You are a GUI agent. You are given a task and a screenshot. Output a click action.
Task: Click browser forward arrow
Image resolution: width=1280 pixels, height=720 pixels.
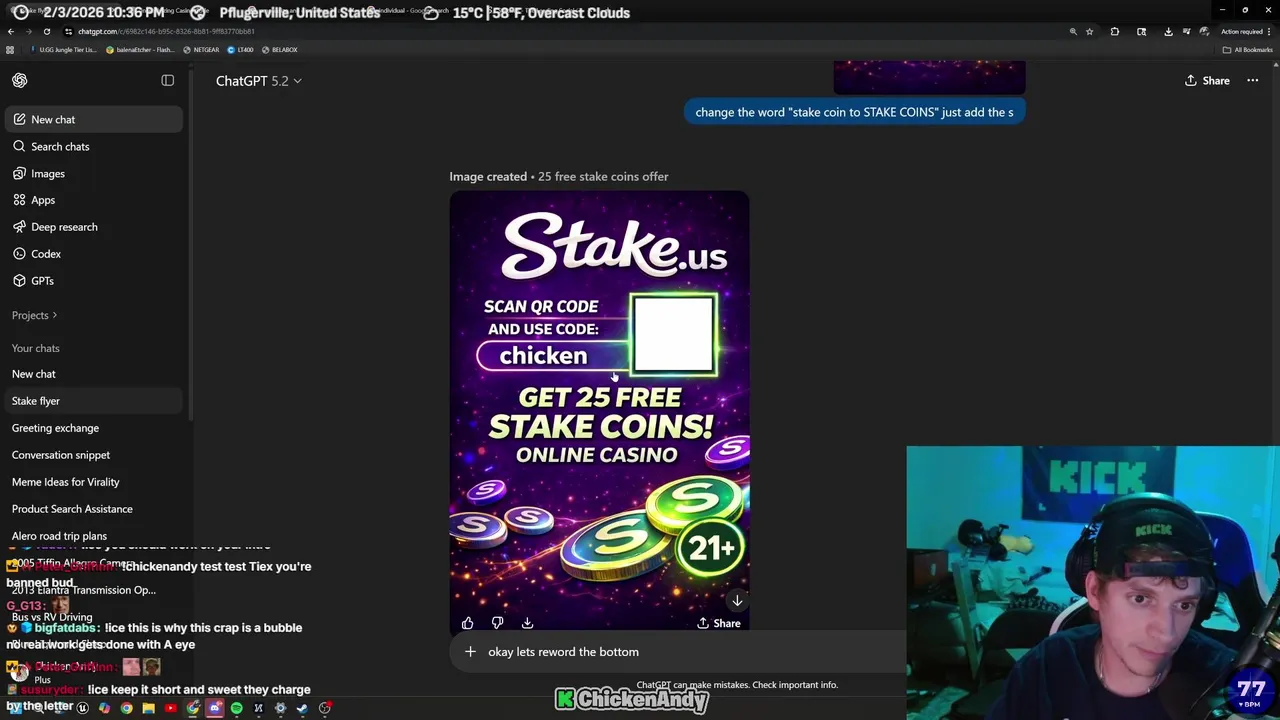coord(28,31)
